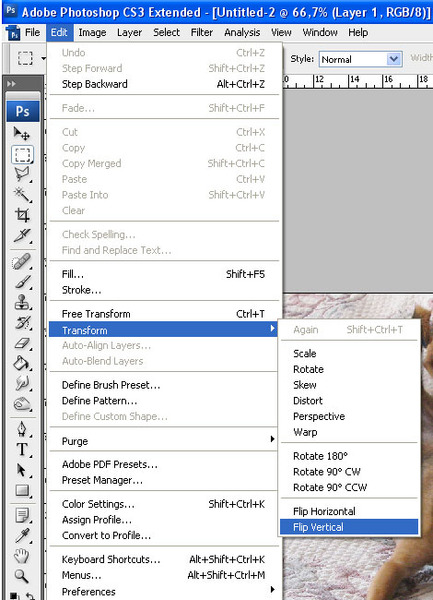Select the Notes tool
433x600 pixels.
click(22, 516)
